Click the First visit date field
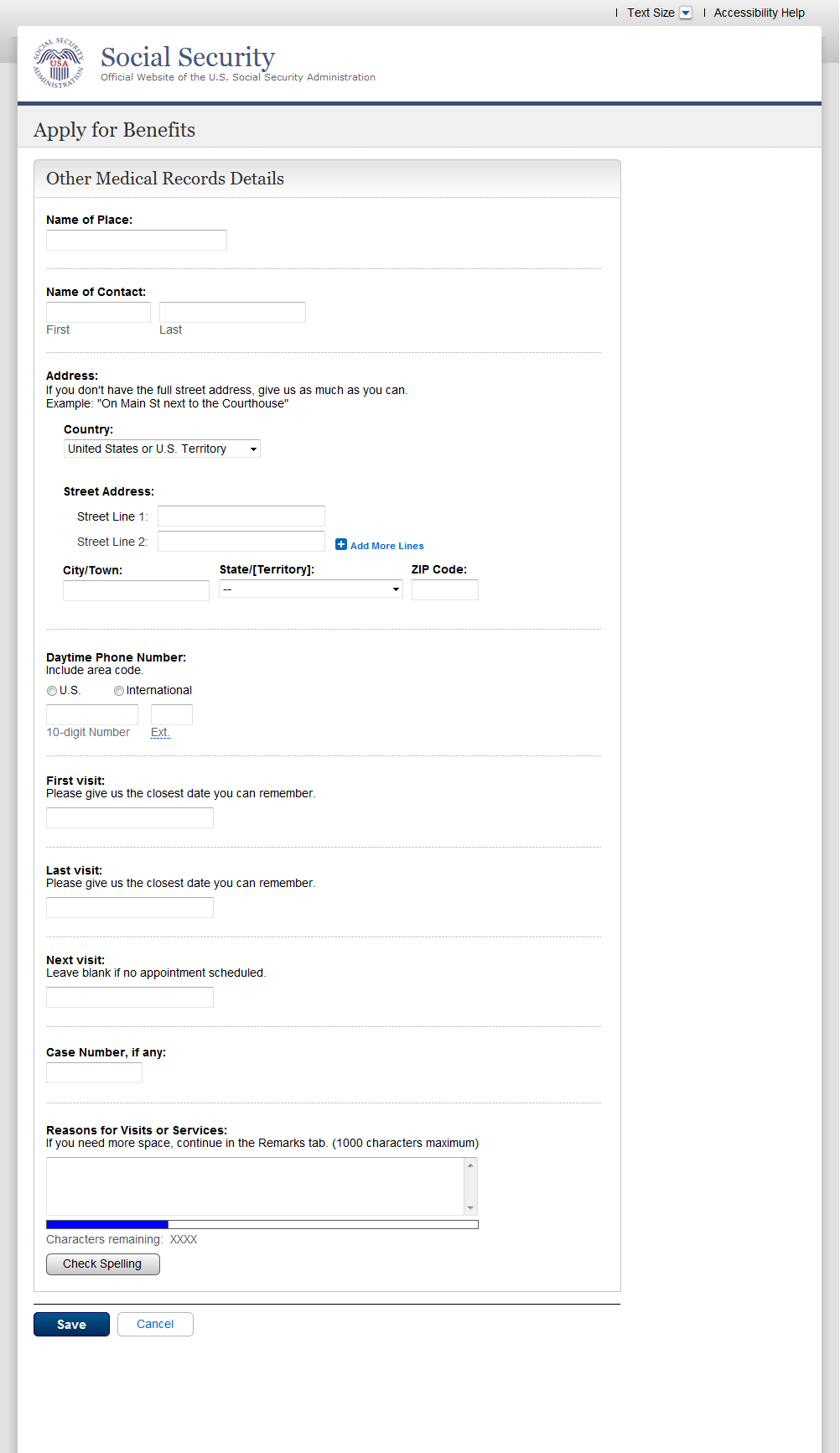The width and height of the screenshot is (840, 1453). tap(130, 817)
